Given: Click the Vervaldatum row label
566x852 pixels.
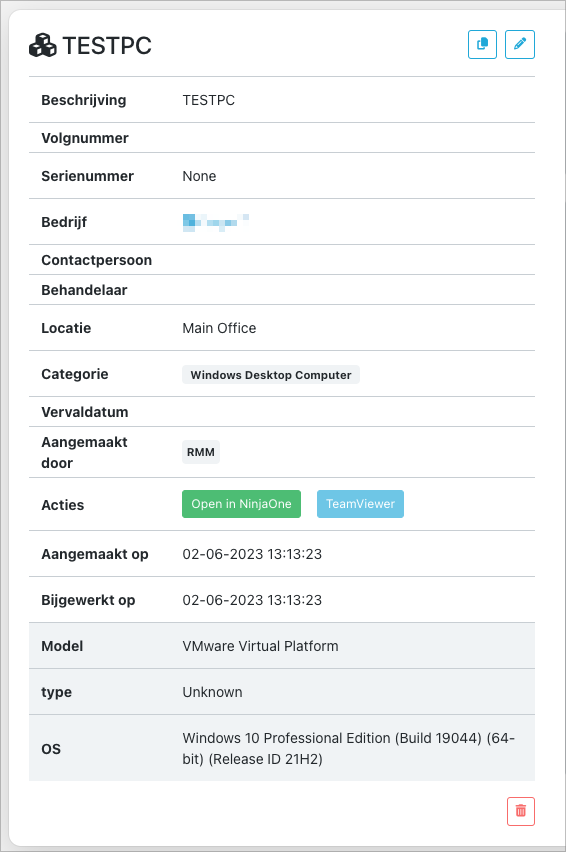Looking at the screenshot, I should (85, 412).
